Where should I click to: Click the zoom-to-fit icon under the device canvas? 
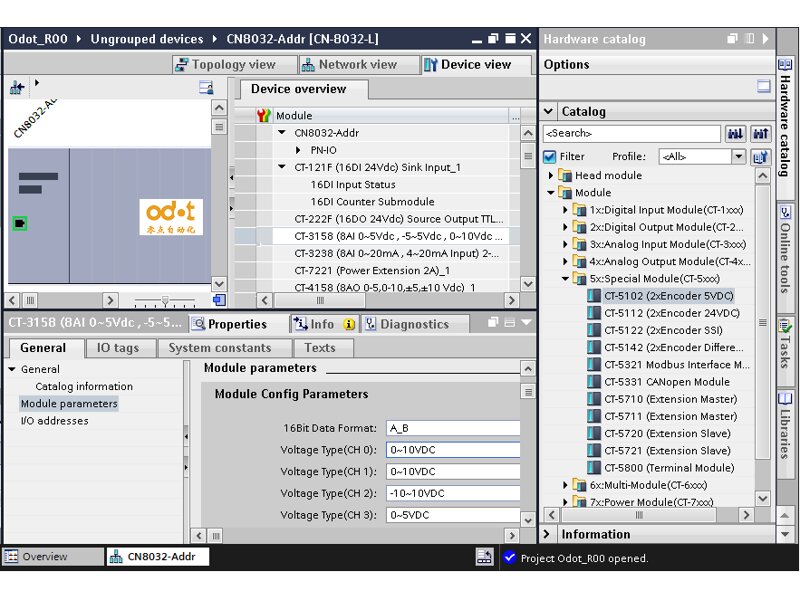tap(219, 300)
